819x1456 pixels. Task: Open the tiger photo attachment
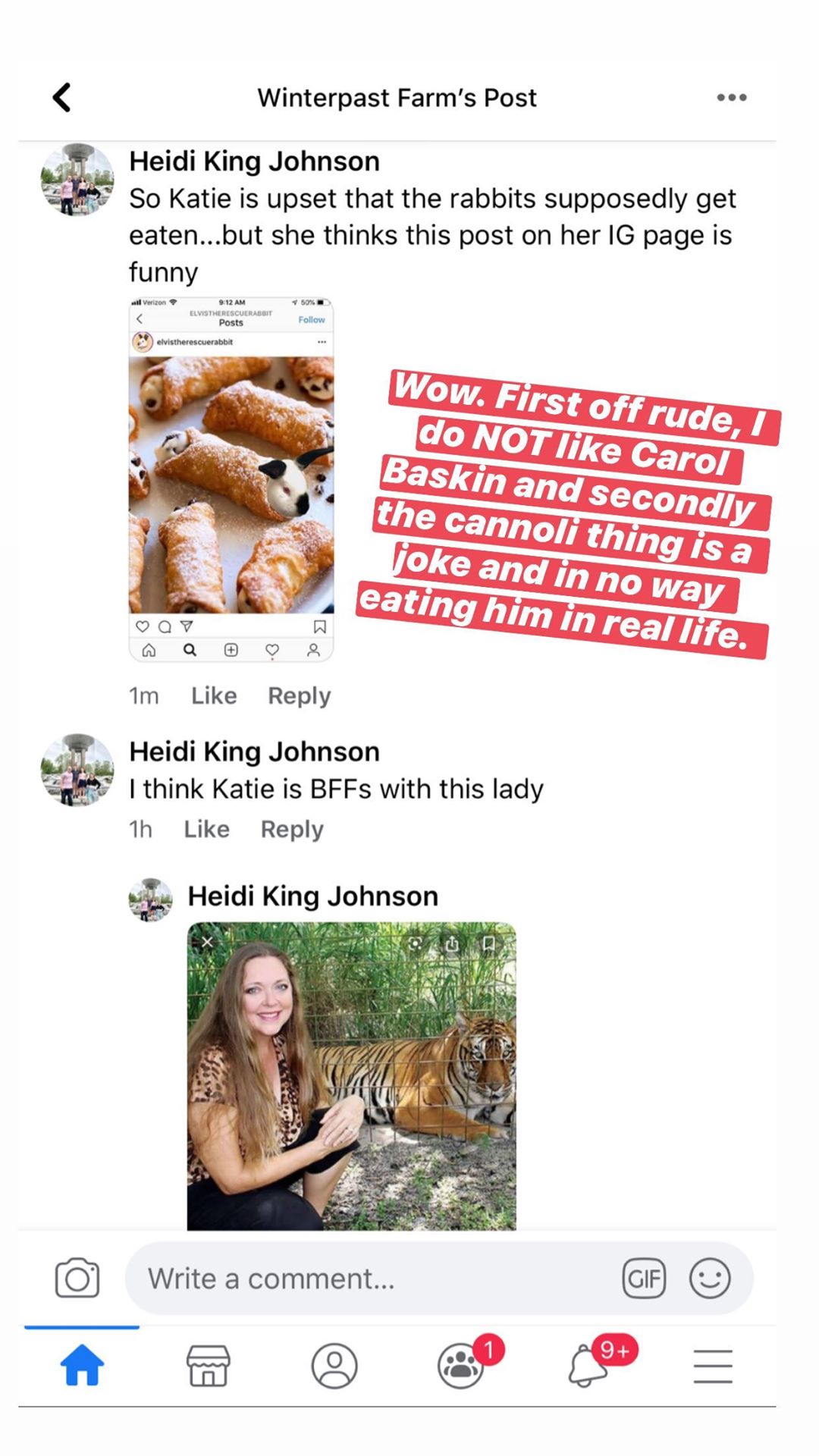352,1075
